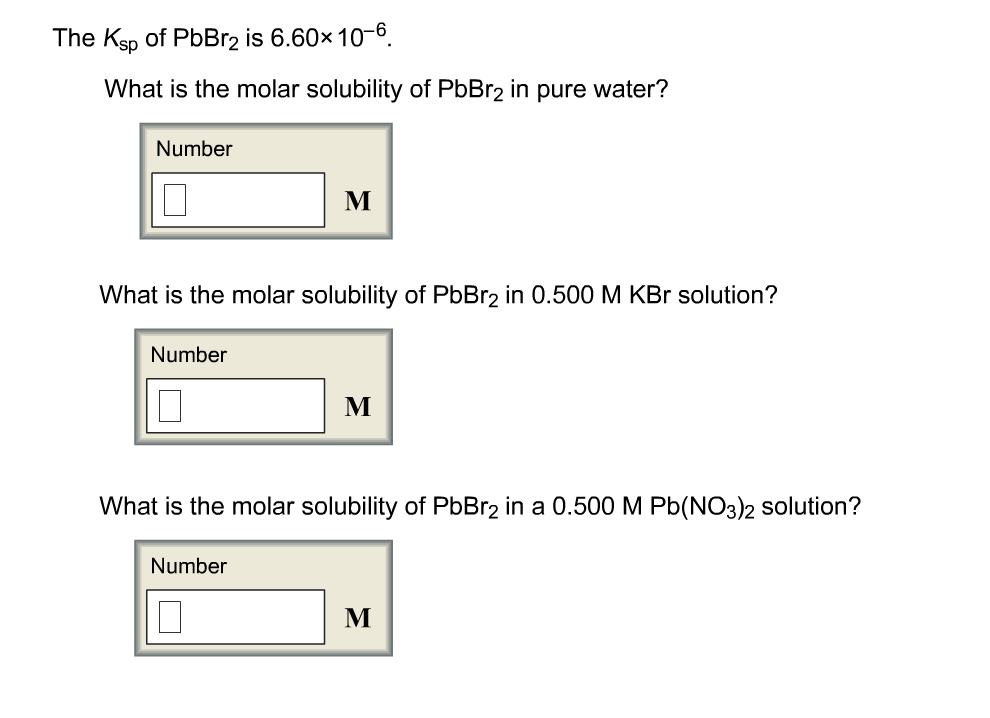Click the Number label above the last input box

(188, 566)
